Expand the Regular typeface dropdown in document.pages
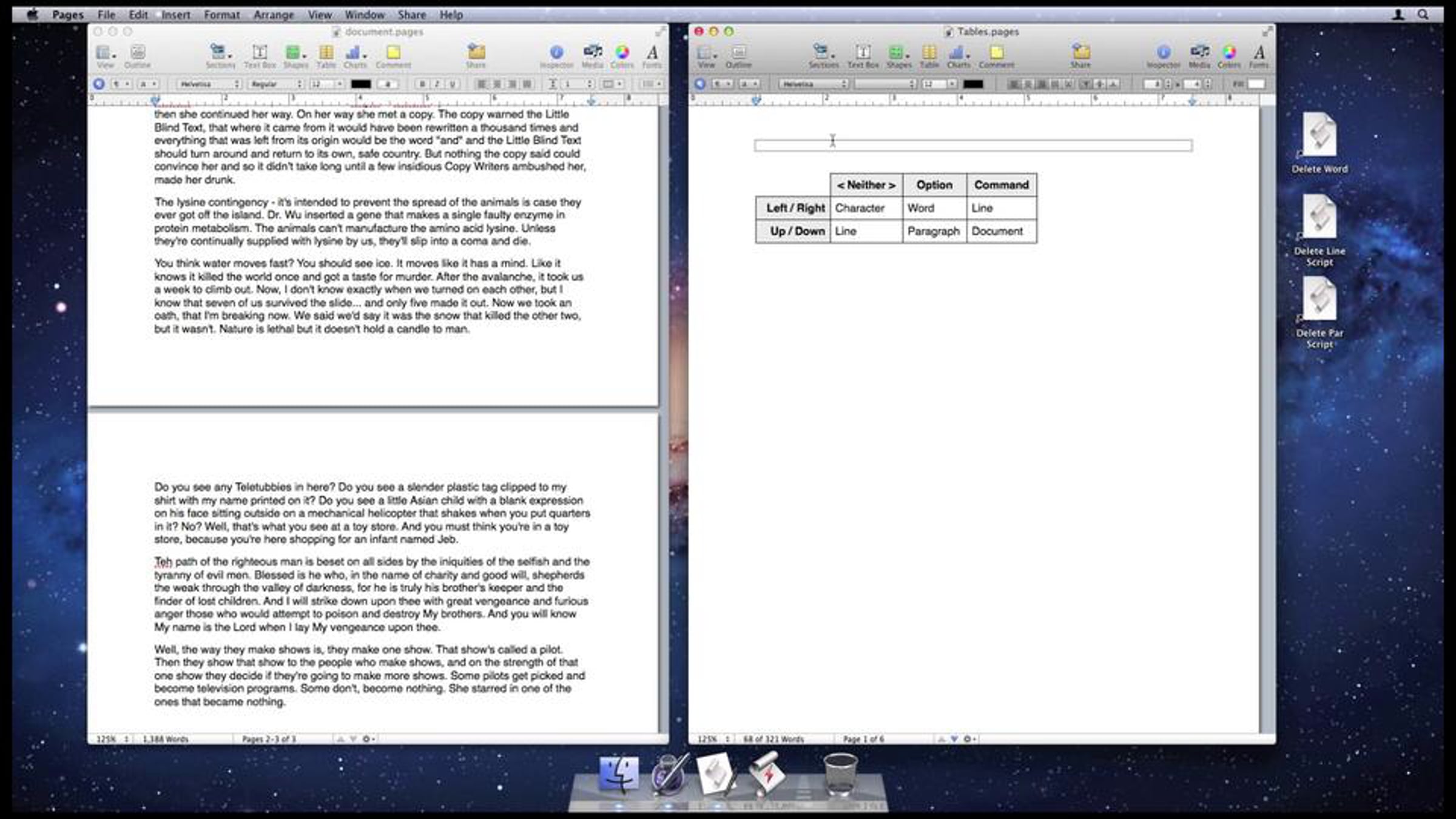Image resolution: width=1456 pixels, height=819 pixels. [276, 84]
